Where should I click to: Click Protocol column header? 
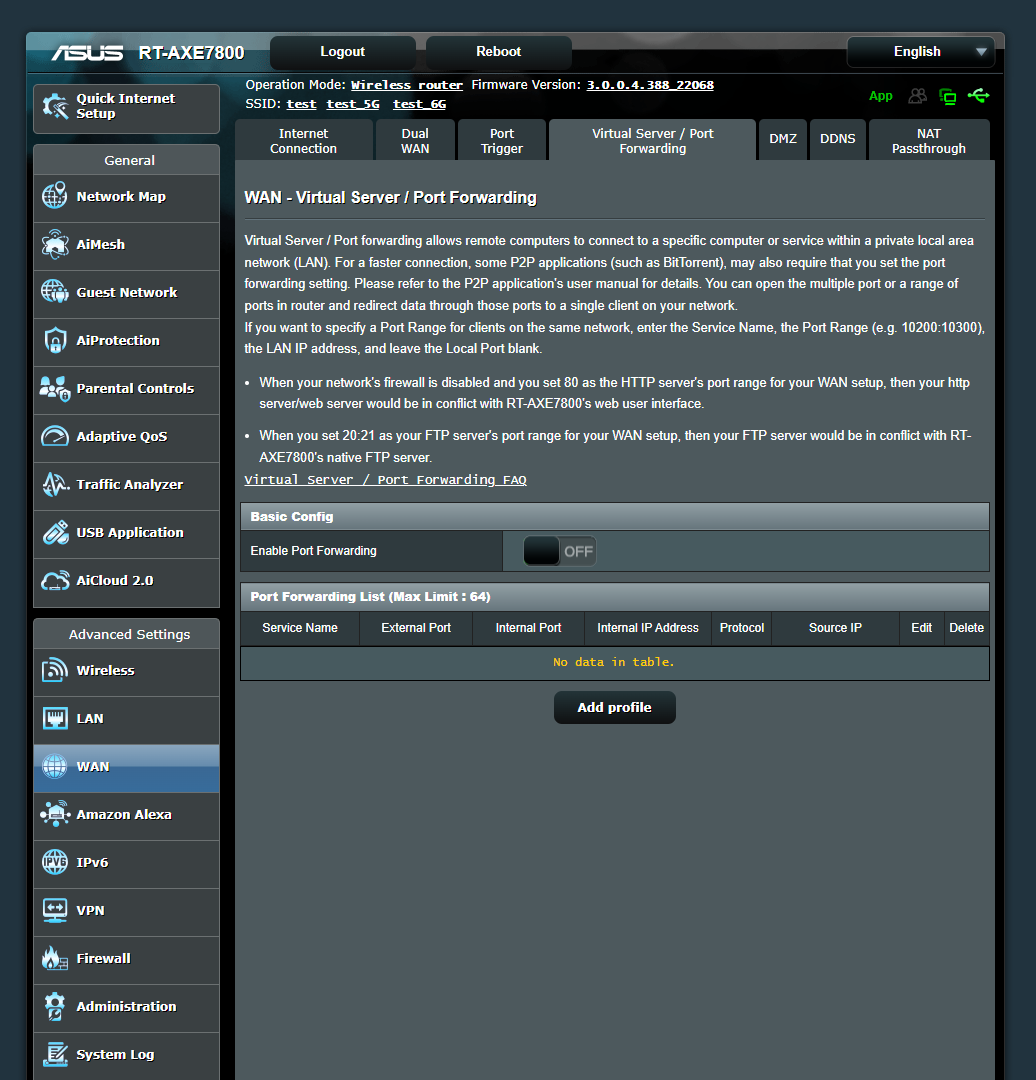[x=742, y=628]
